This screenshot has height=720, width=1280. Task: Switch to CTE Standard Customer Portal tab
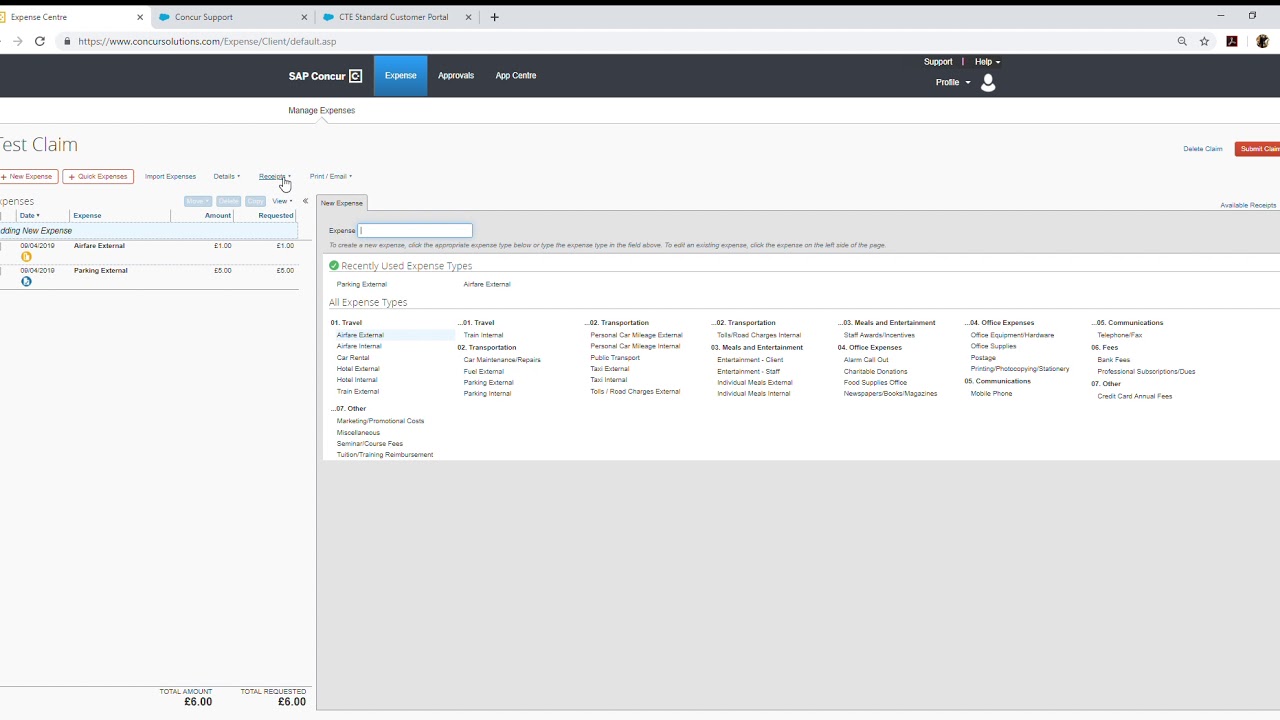397,17
